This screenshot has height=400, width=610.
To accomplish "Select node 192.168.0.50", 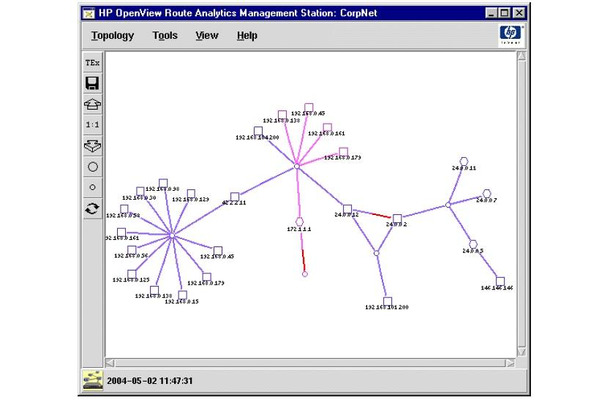I will coord(124,209).
